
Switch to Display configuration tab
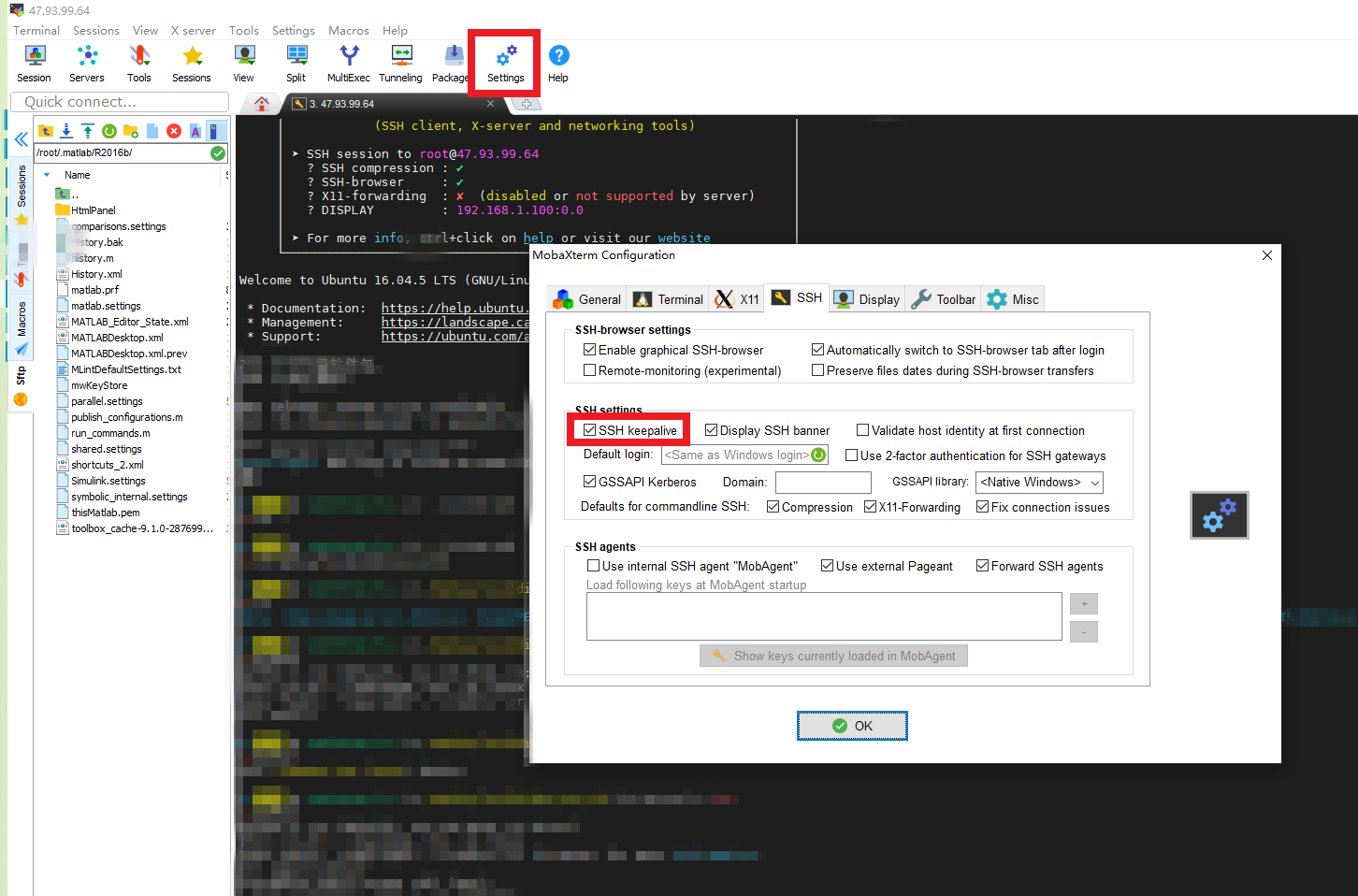[x=867, y=299]
